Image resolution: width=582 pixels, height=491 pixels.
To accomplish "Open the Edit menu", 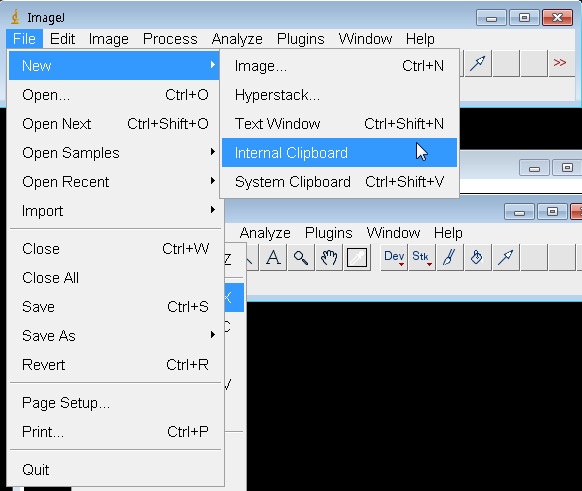I will coord(62,39).
